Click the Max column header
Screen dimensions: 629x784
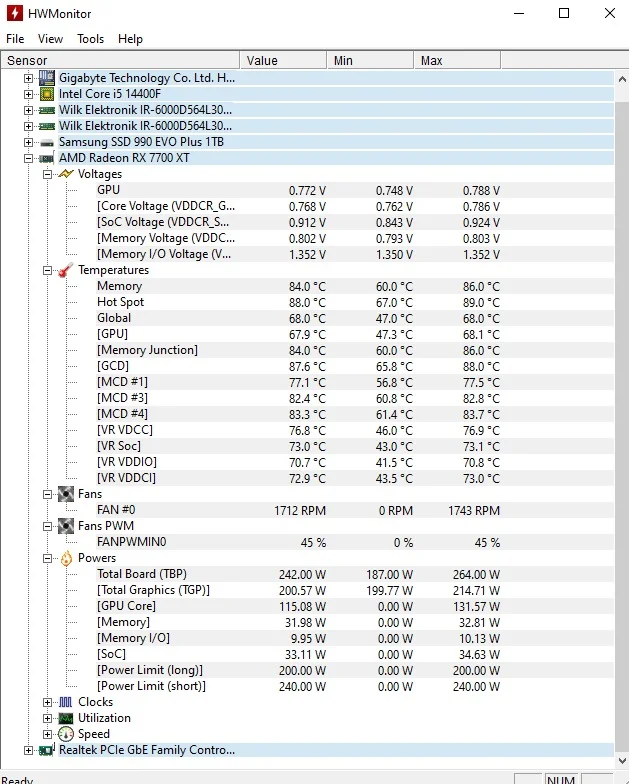click(x=457, y=60)
